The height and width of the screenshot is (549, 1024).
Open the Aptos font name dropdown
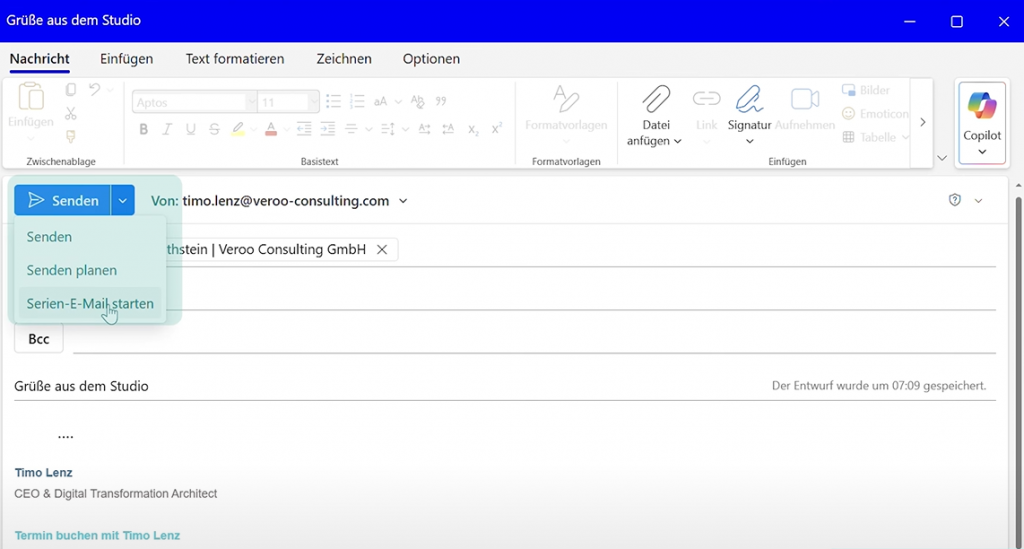pyautogui.click(x=251, y=102)
